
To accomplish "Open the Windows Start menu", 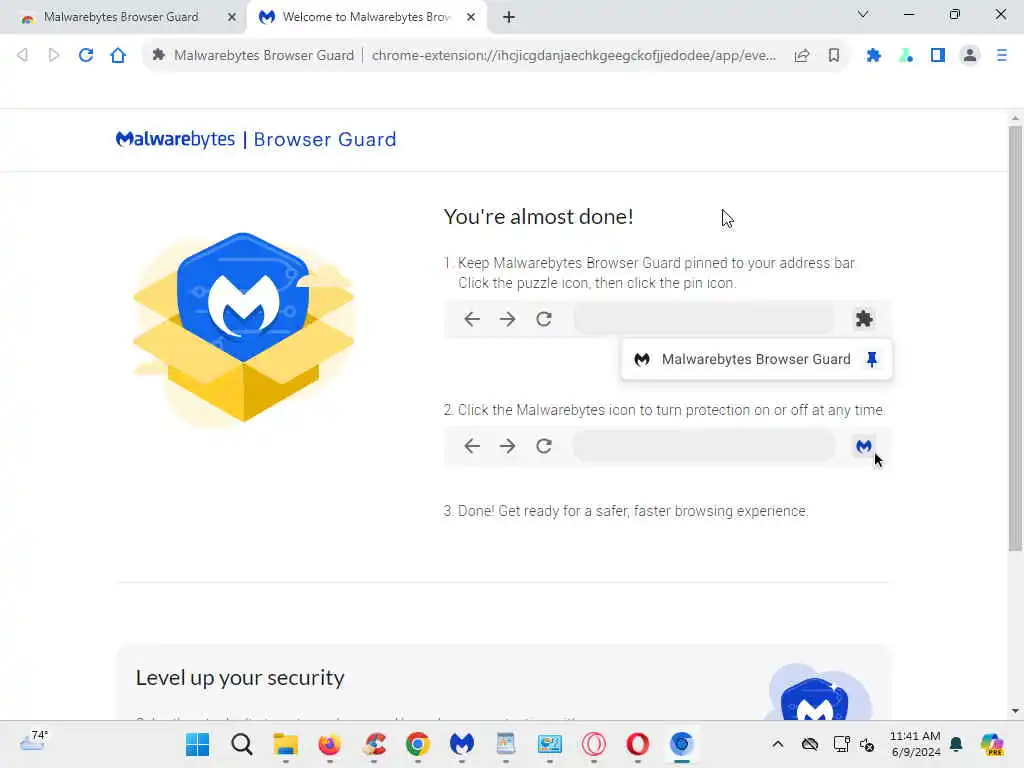I will [197, 744].
